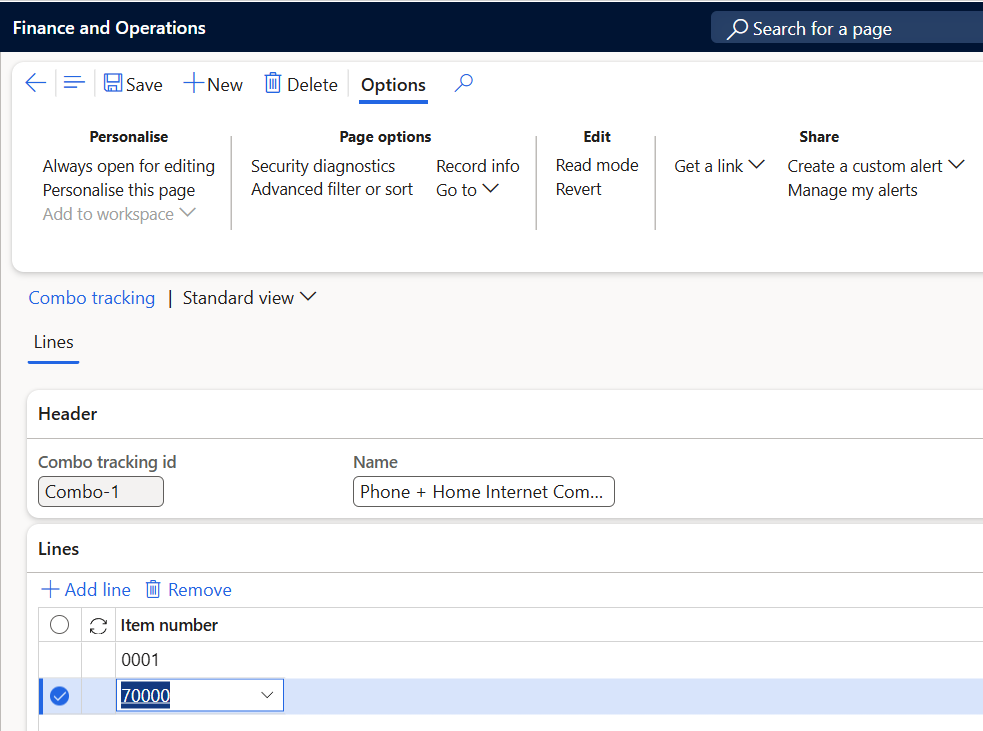Screen dimensions: 983x731
Task: Select the row checkbox for item 0001
Action: (60, 660)
